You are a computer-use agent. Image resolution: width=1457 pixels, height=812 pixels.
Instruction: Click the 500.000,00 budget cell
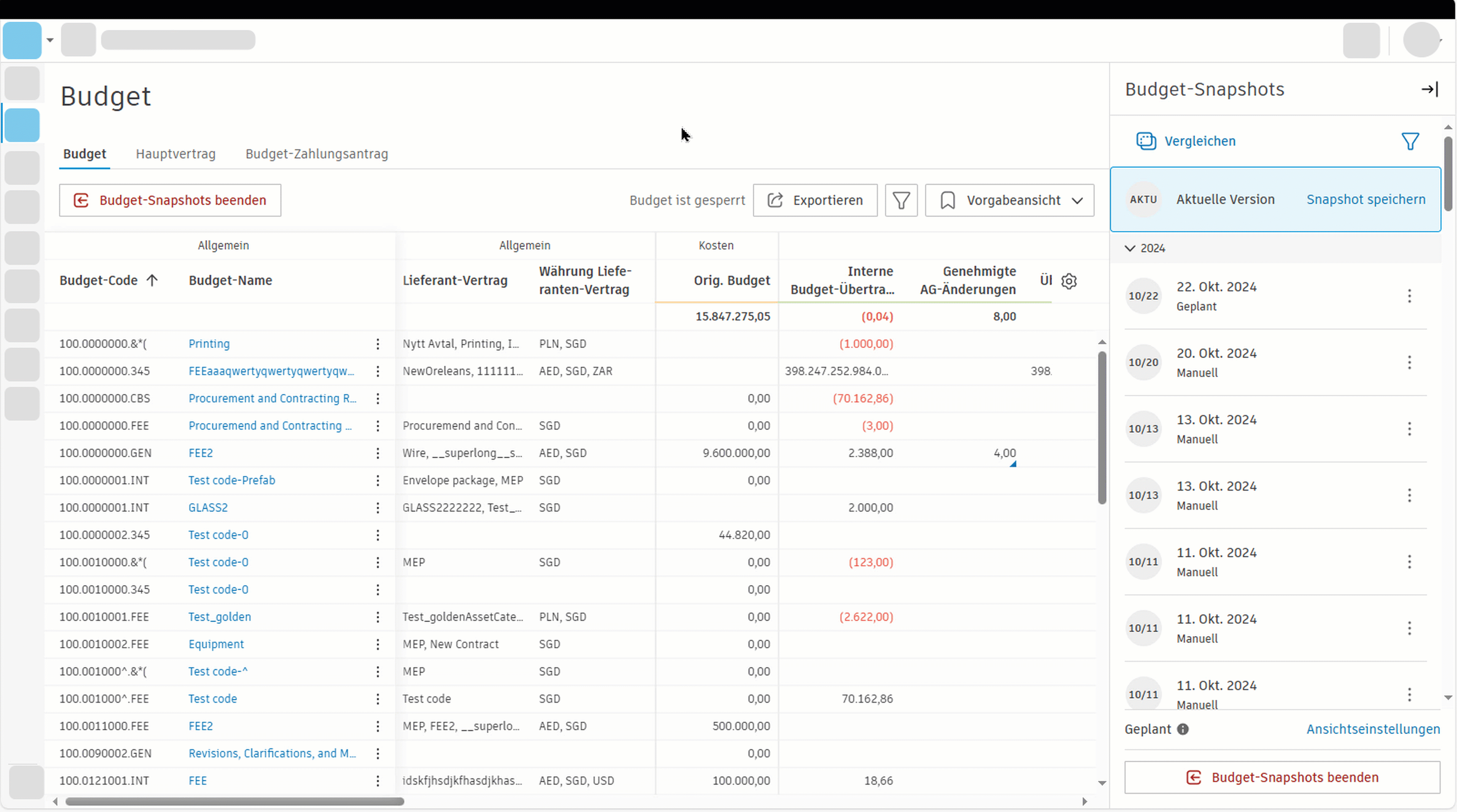(741, 726)
